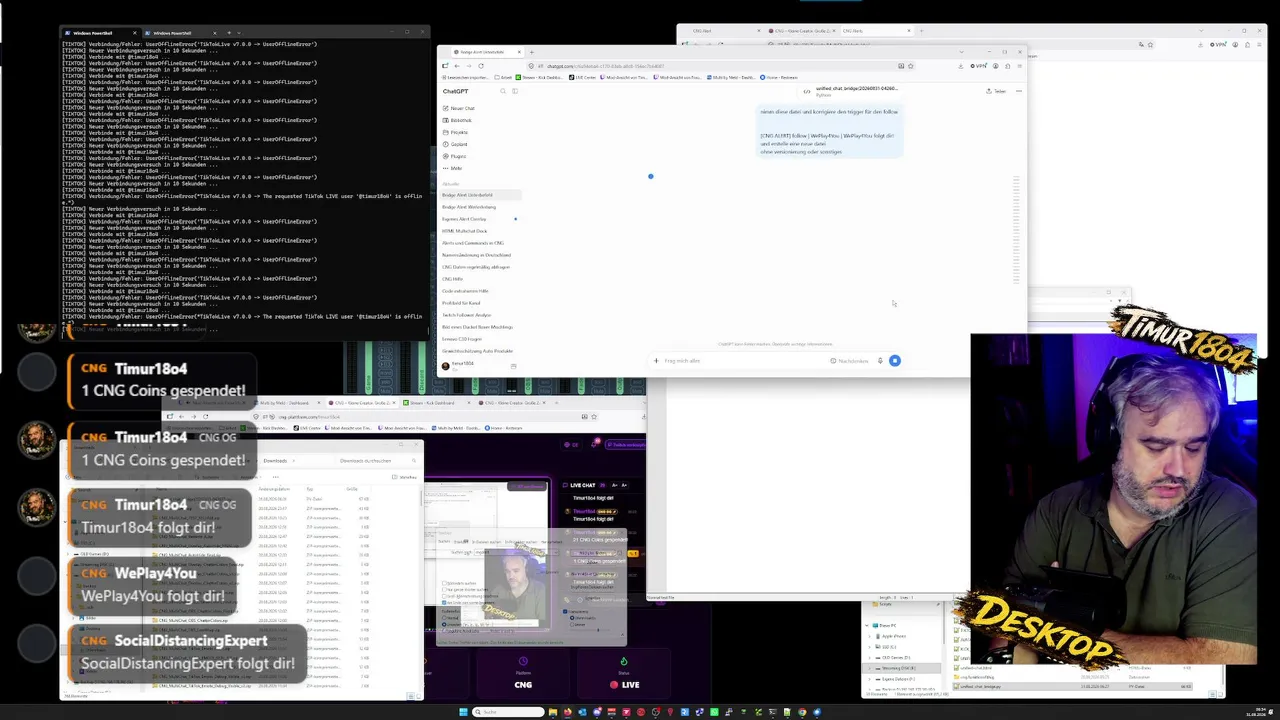Open the three-dot conversation menu beside Teilen

point(1018,91)
